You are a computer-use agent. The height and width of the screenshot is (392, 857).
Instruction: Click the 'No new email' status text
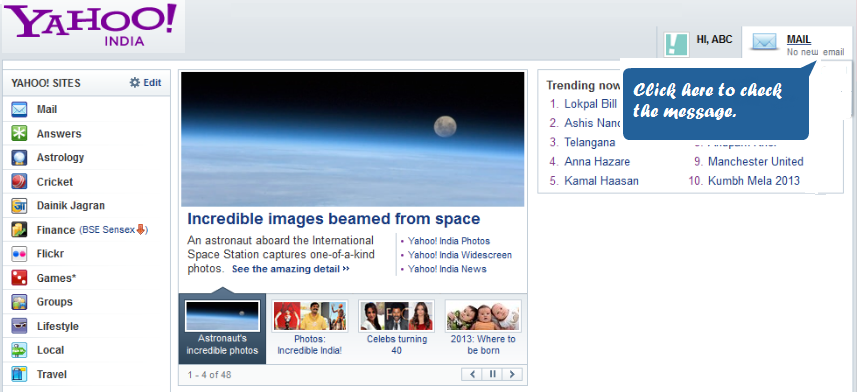[815, 52]
